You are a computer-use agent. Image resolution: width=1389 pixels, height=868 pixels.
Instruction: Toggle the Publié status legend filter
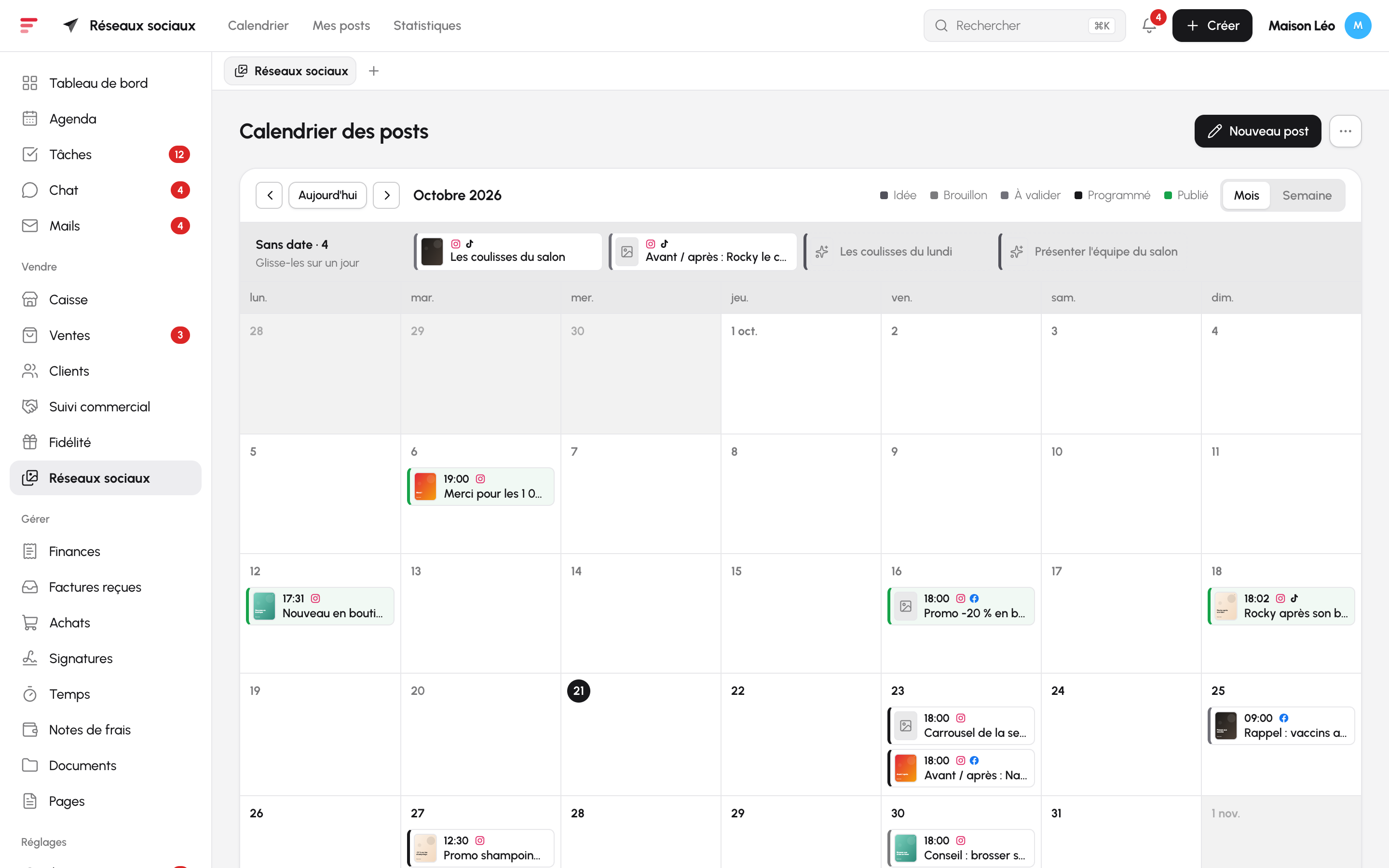pyautogui.click(x=1186, y=195)
